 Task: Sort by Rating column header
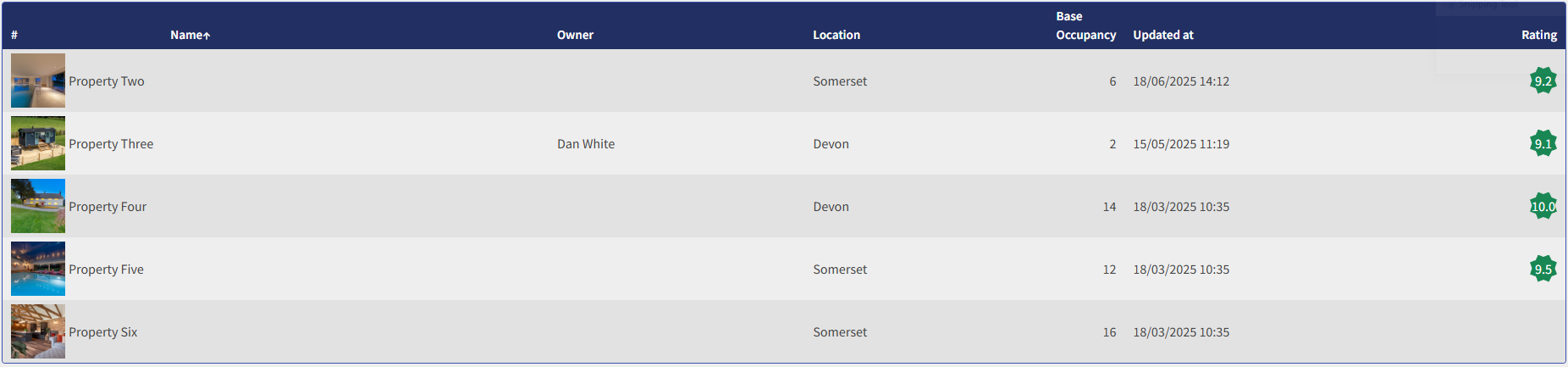(1538, 35)
